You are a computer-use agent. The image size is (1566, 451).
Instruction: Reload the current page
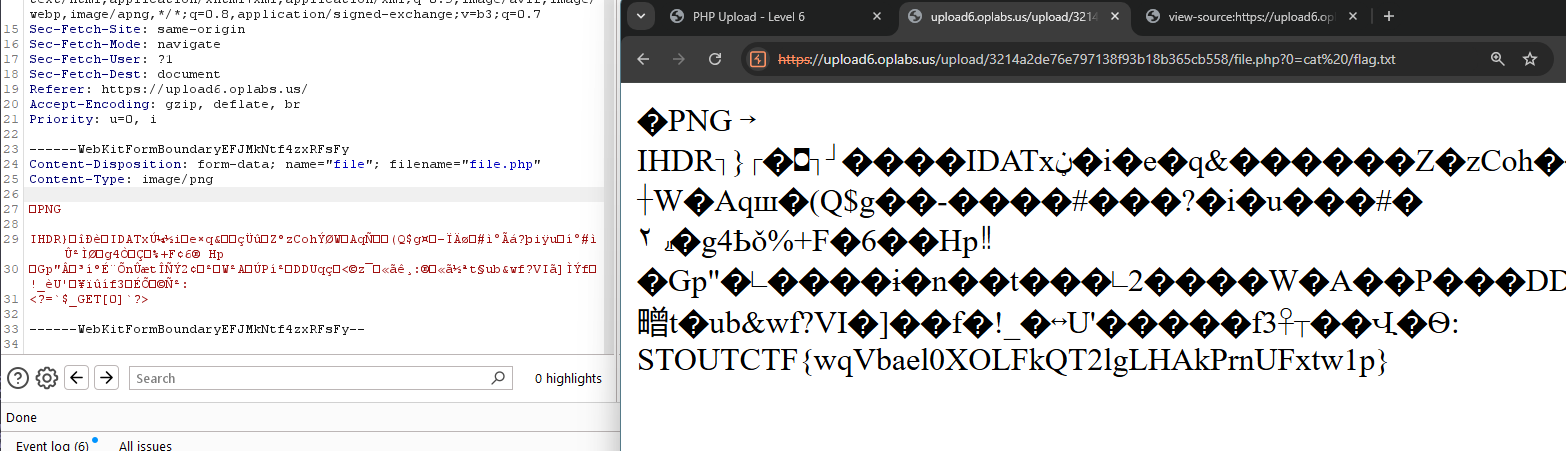coord(715,59)
